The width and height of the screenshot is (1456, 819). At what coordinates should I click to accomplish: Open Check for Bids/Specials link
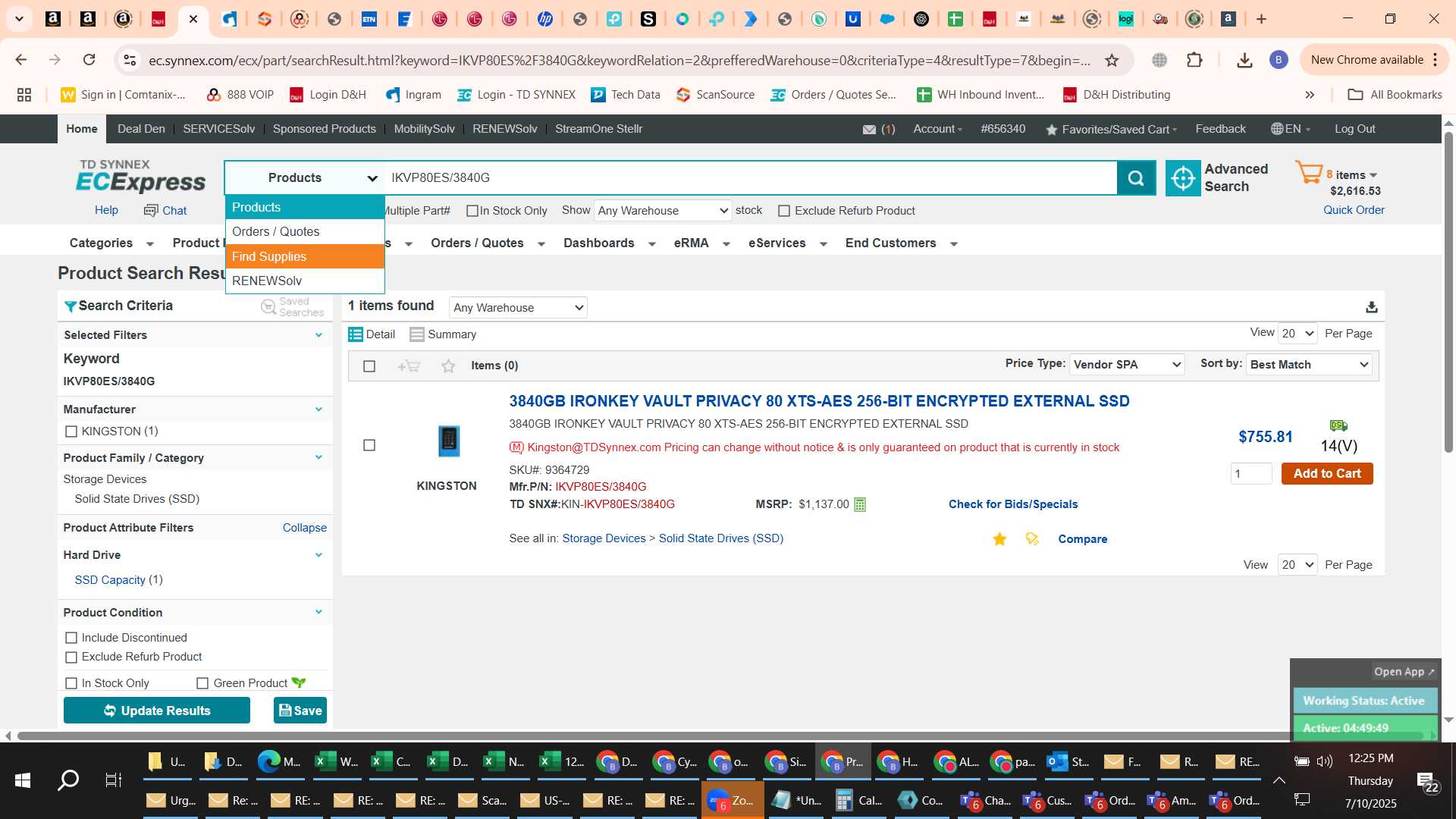point(1013,504)
